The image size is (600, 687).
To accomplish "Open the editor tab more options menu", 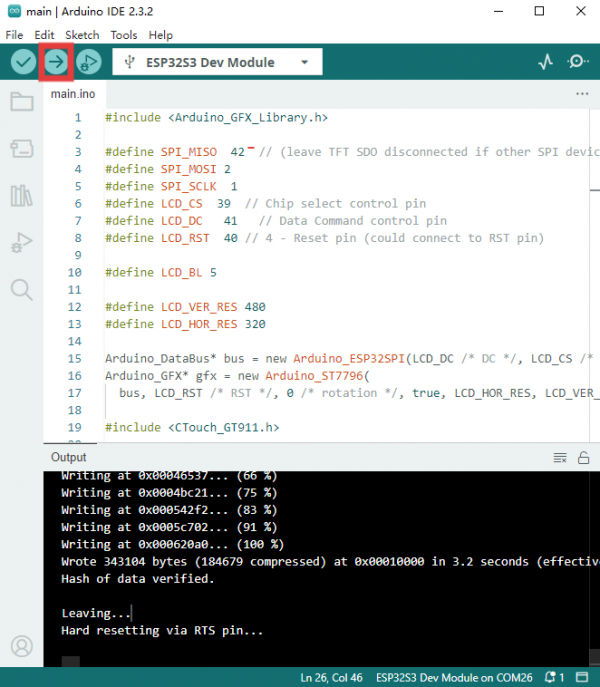I will (582, 94).
